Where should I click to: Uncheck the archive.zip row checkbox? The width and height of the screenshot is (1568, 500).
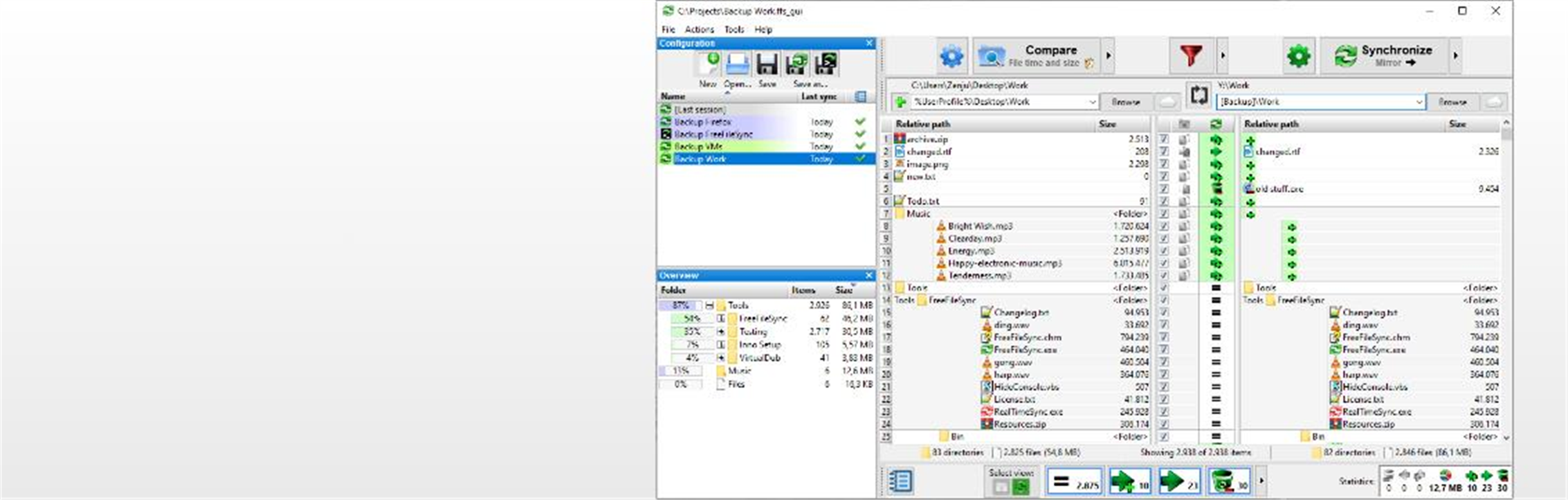click(1164, 139)
